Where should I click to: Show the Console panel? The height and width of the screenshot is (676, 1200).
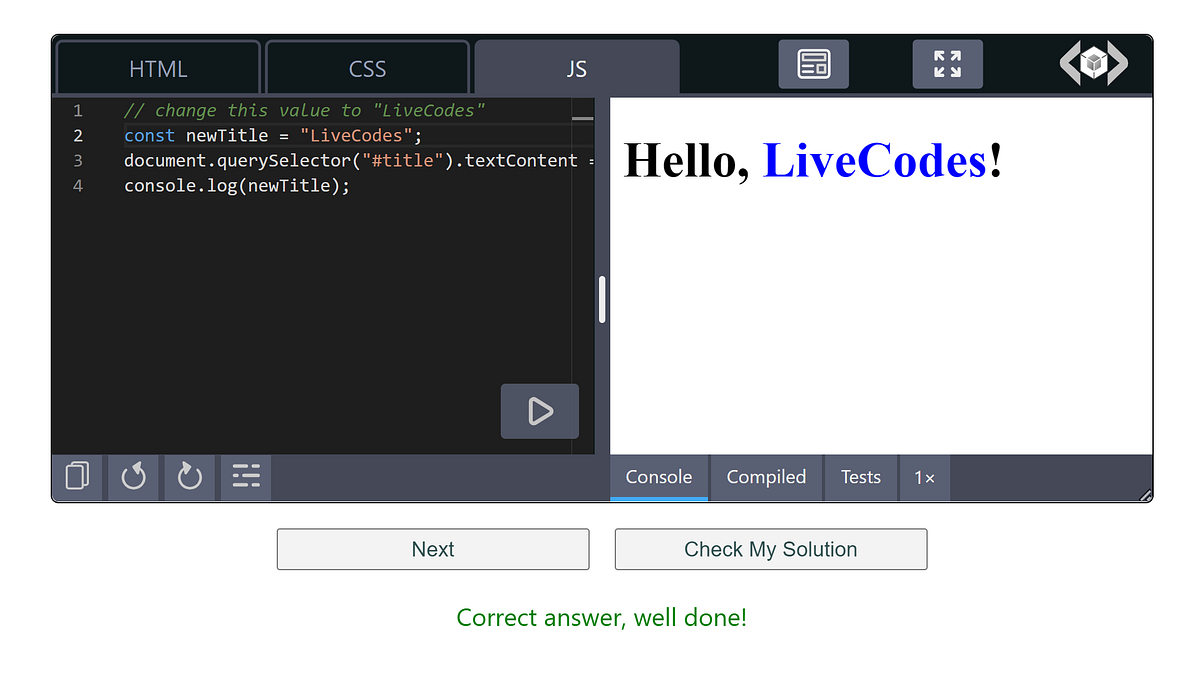658,477
